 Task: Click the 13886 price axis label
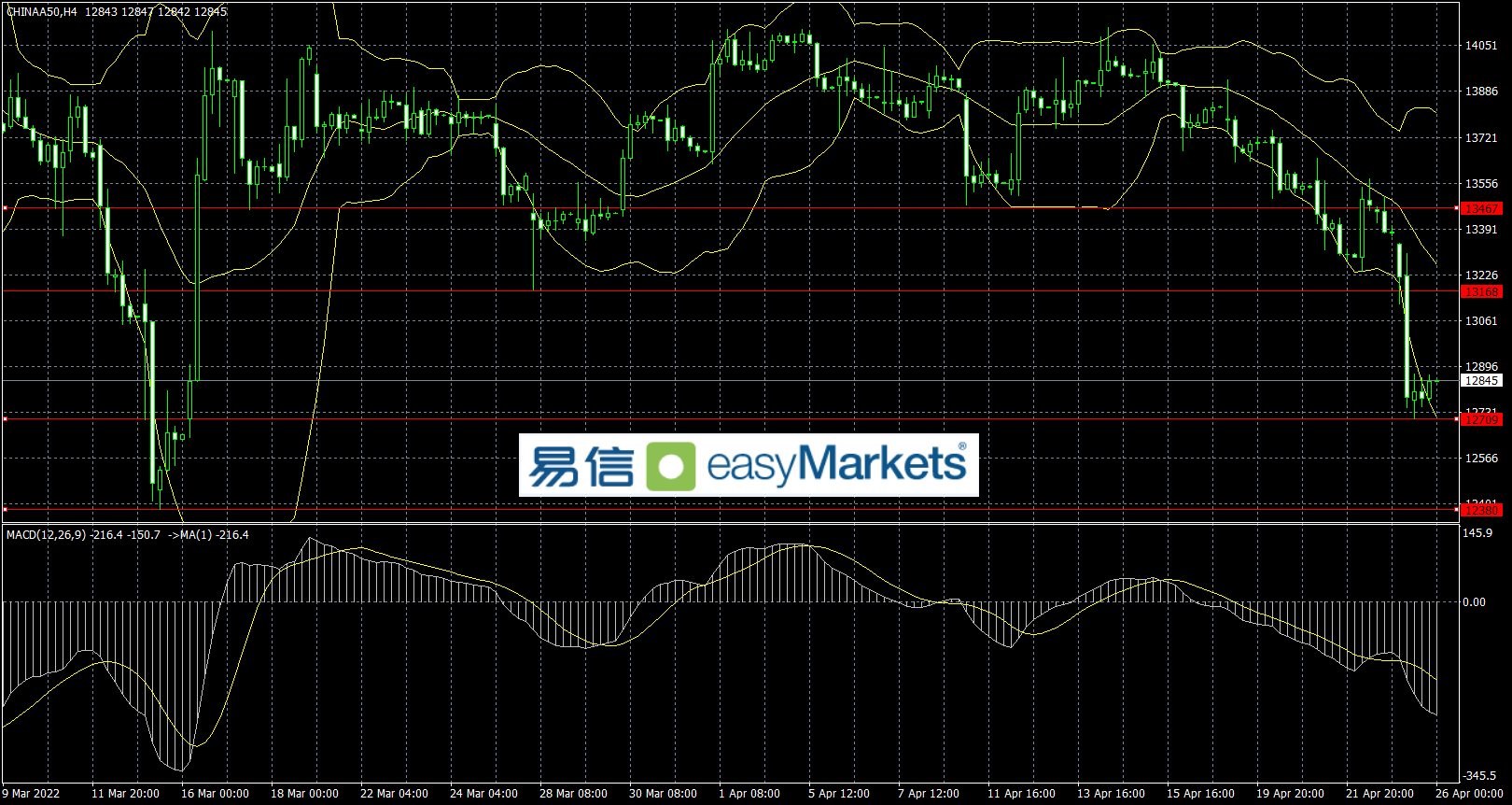coord(1481,92)
